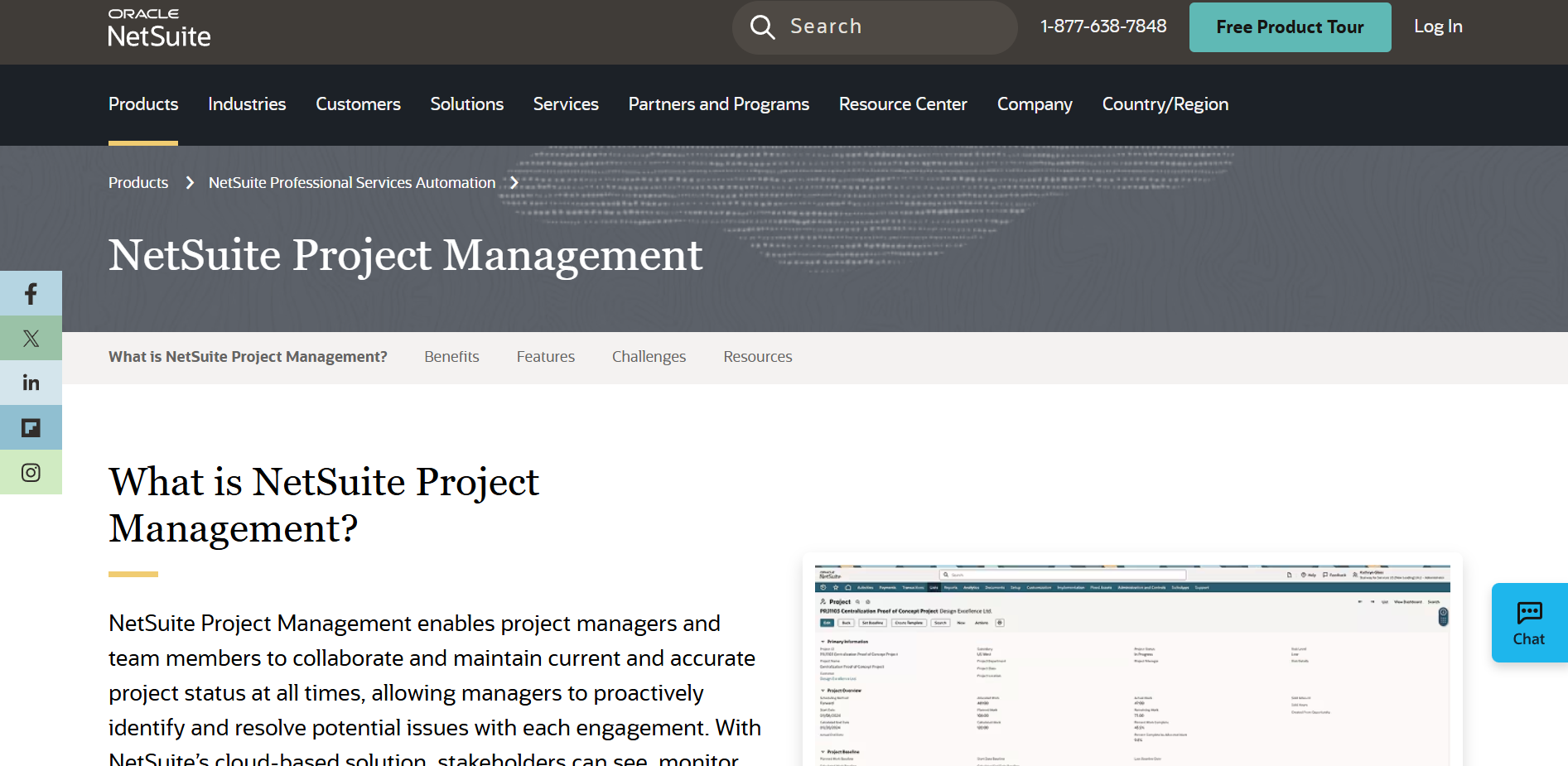Open Instagram via the sidebar icon
1568x766 pixels.
point(31,471)
